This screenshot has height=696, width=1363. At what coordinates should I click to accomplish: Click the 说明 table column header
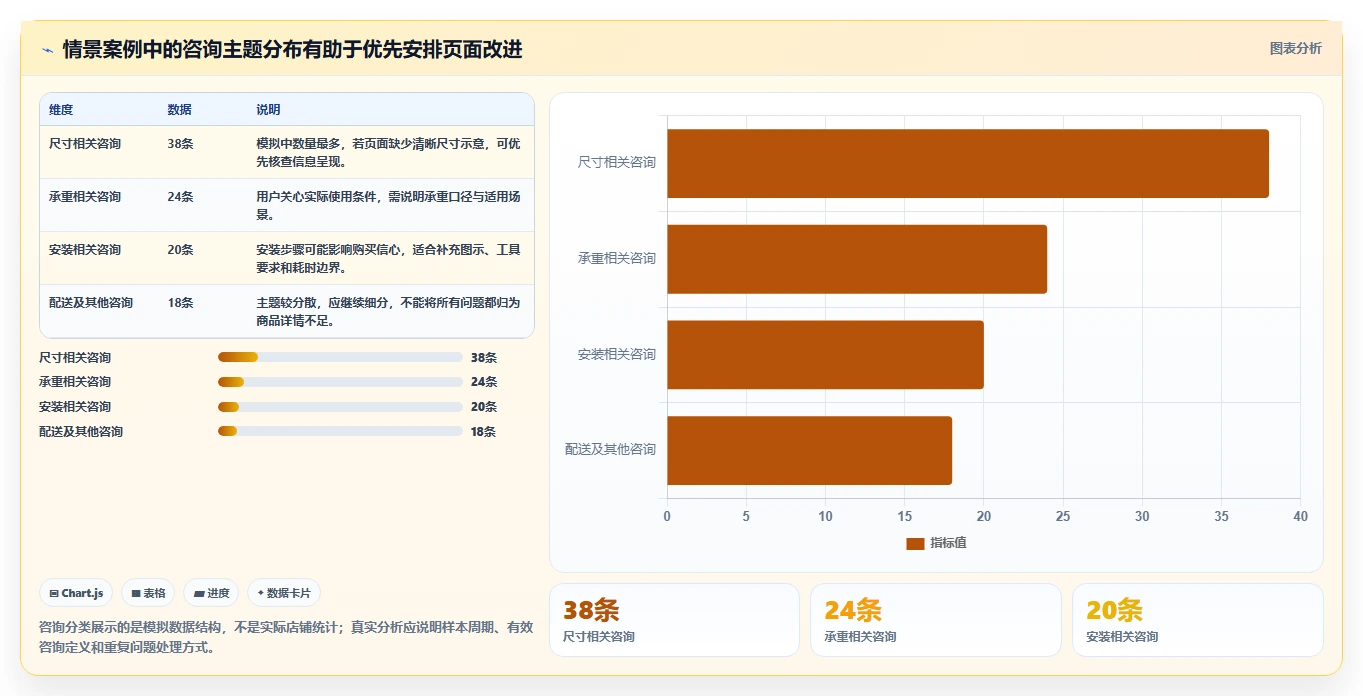click(x=268, y=110)
